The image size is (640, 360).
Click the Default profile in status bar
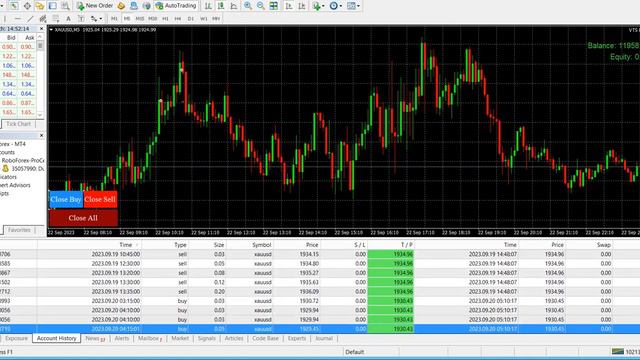tap(355, 352)
